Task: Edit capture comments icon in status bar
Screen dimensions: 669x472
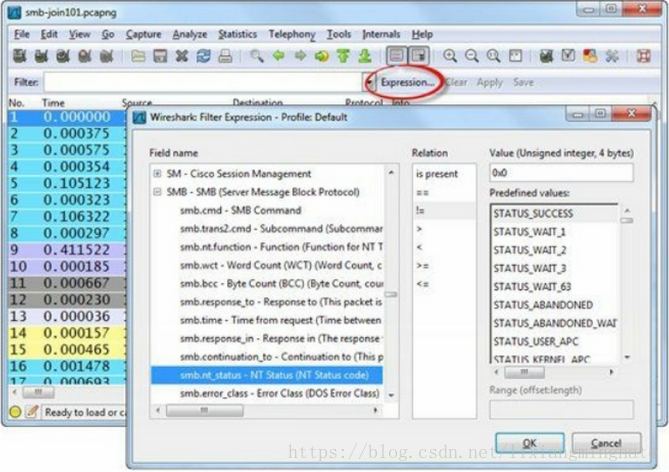Action: (x=32, y=412)
